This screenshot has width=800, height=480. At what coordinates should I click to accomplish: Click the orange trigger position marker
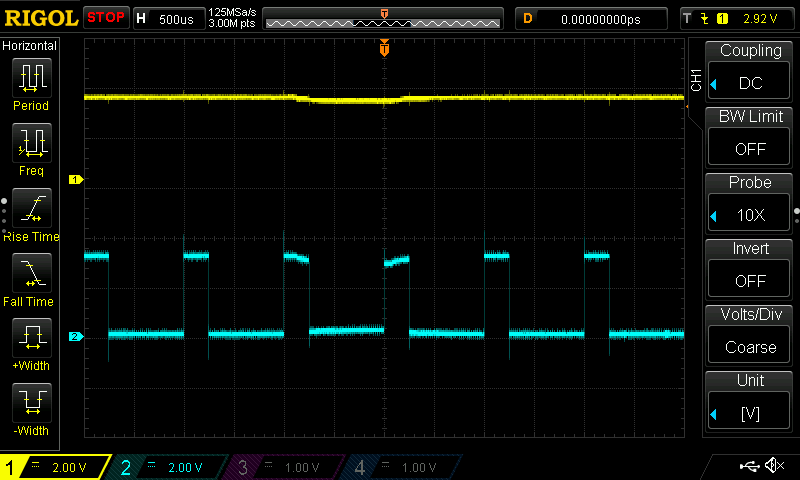click(384, 48)
